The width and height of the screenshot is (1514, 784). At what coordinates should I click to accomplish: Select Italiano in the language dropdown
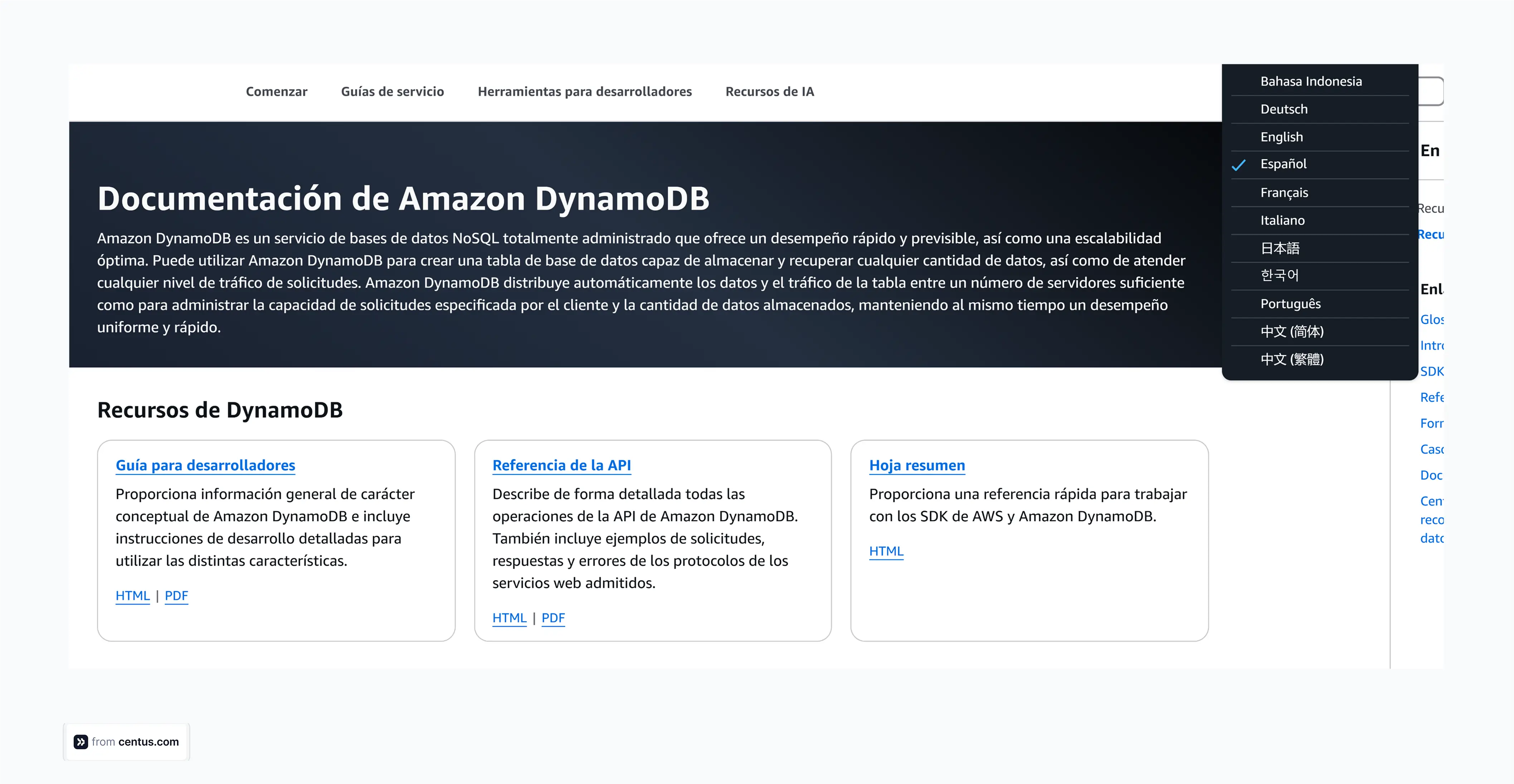[1284, 220]
